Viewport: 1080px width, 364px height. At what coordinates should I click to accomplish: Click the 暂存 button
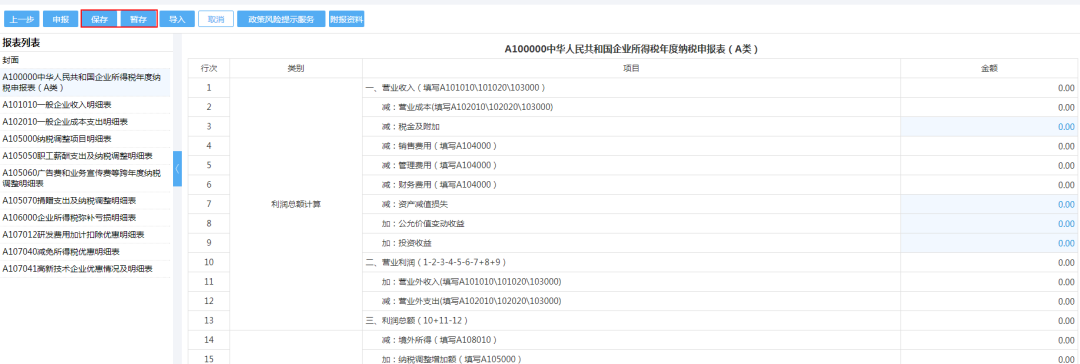tap(138, 19)
